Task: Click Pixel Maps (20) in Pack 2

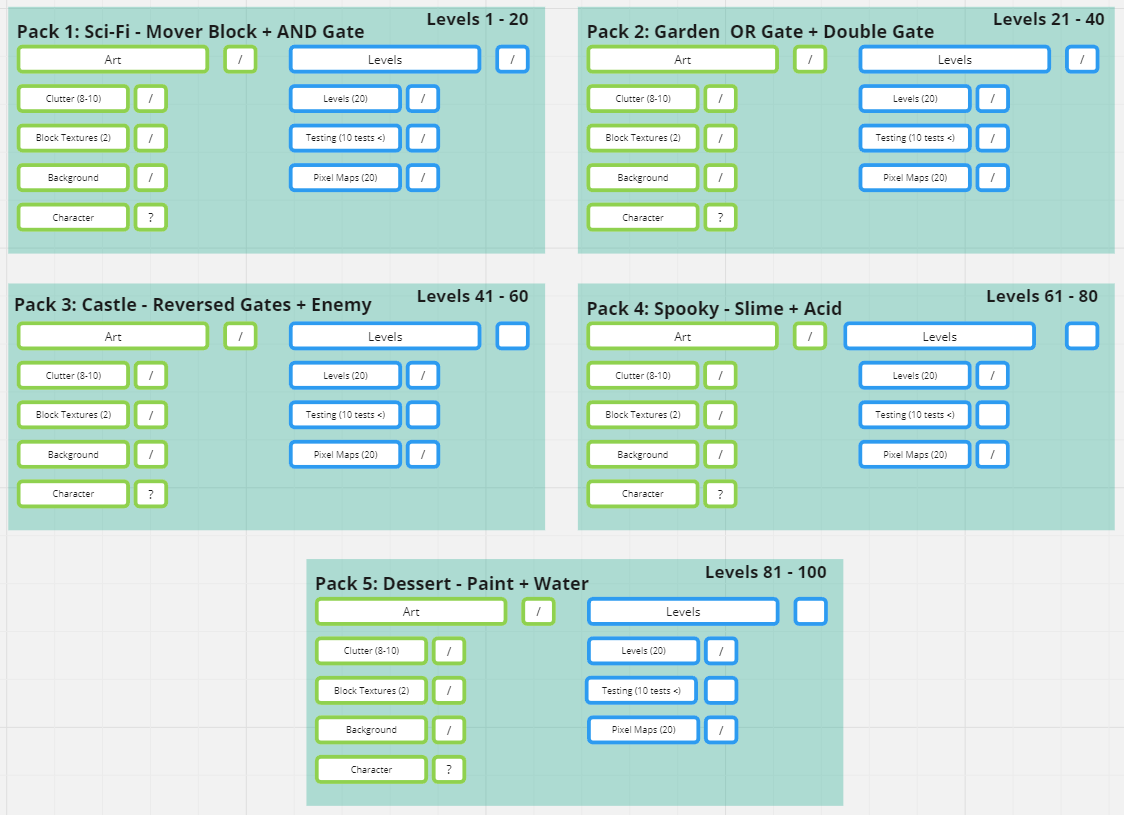Action: tap(914, 177)
